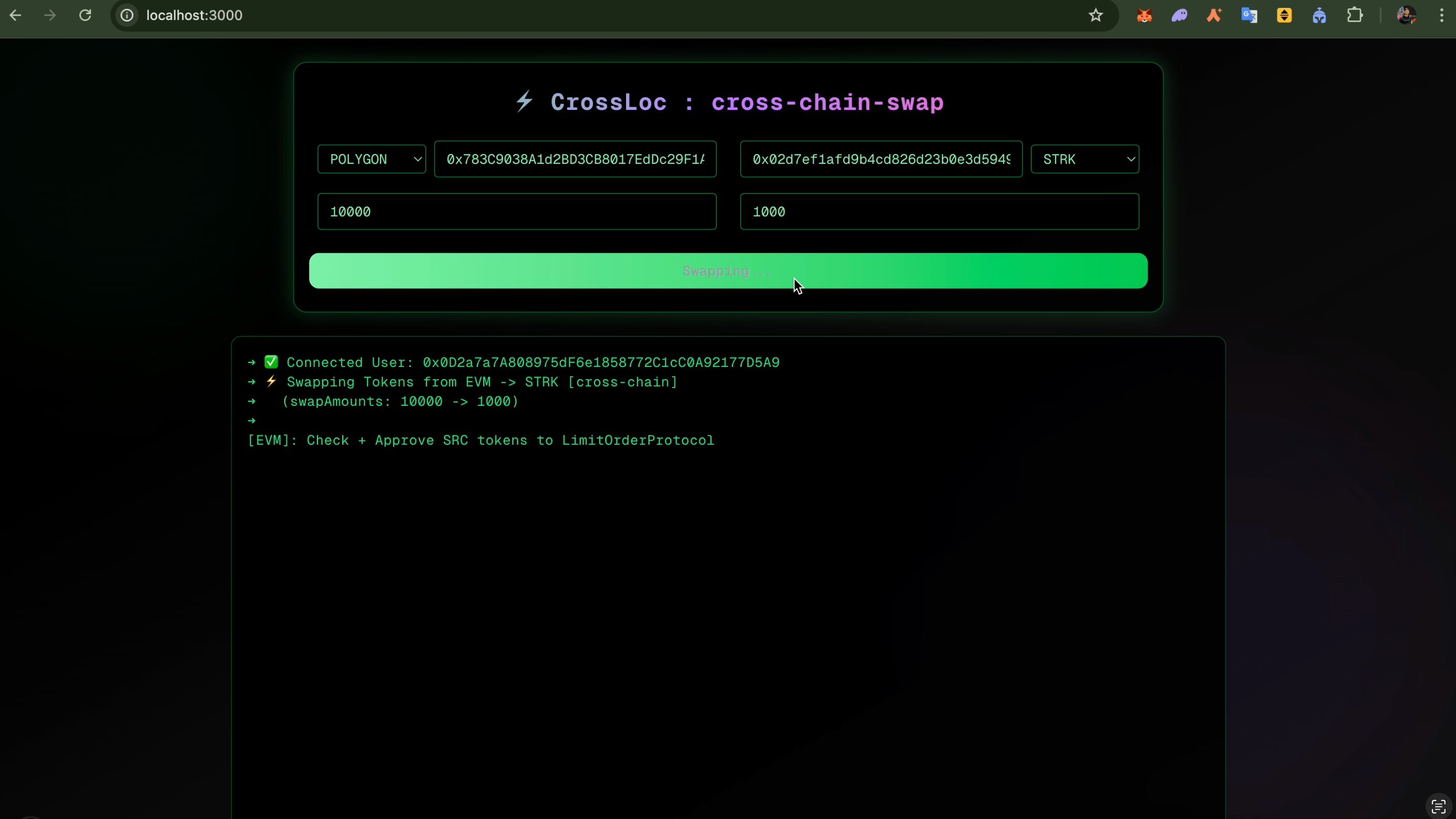Open the Google Translate extension
The height and width of the screenshot is (819, 1456).
coord(1249,15)
